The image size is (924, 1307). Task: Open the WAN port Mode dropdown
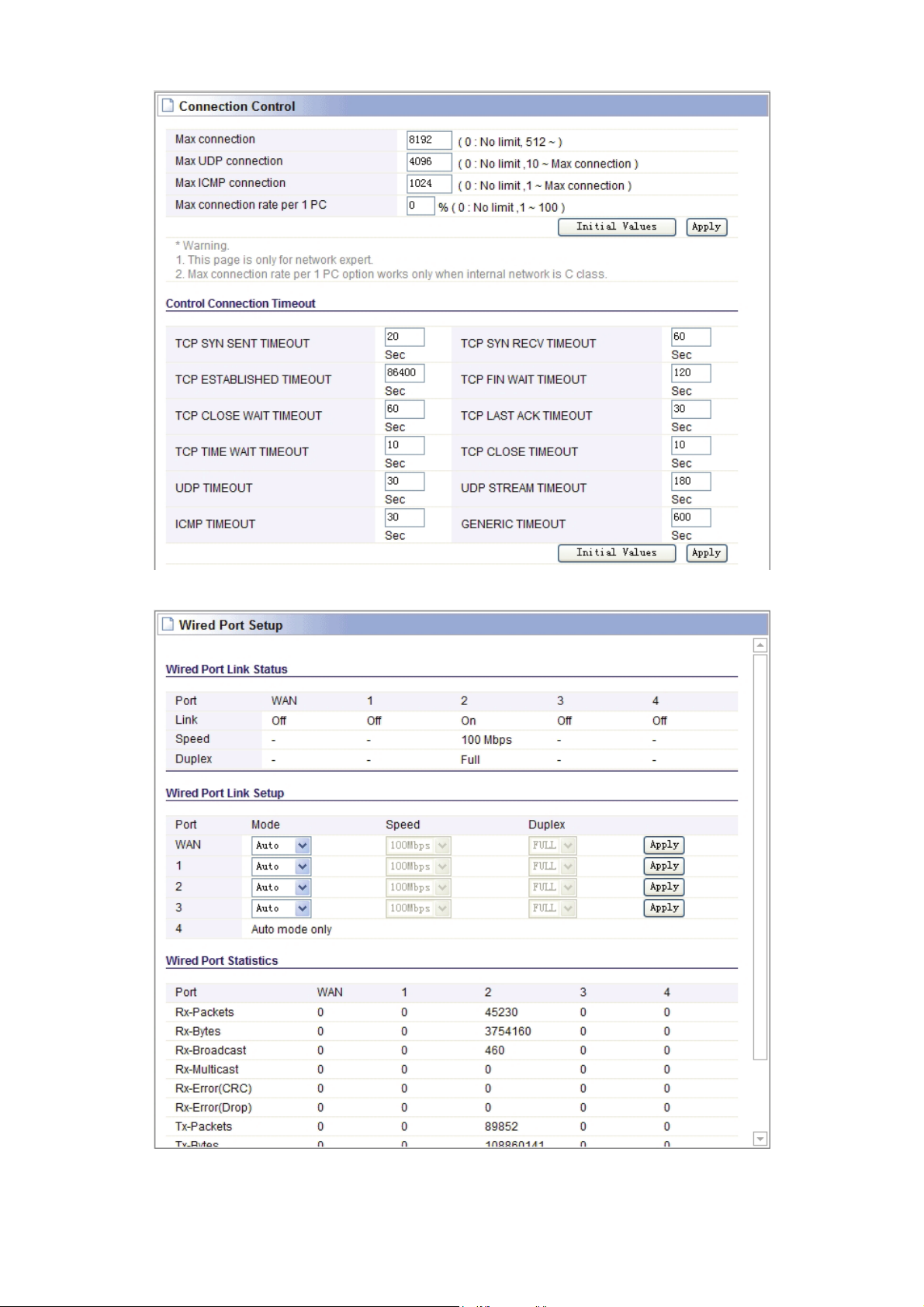click(x=281, y=845)
